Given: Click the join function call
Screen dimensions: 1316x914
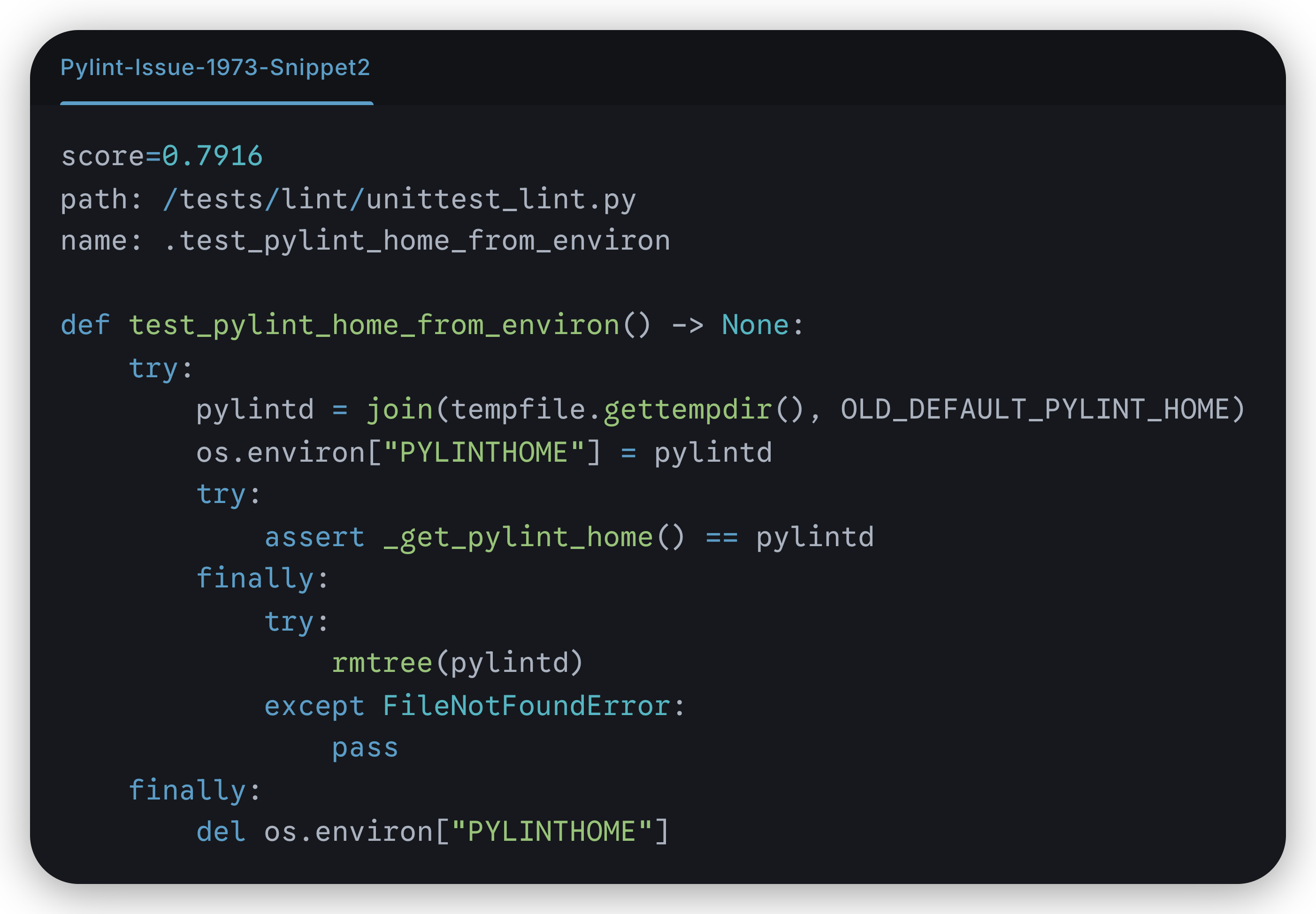Looking at the screenshot, I should tap(399, 410).
